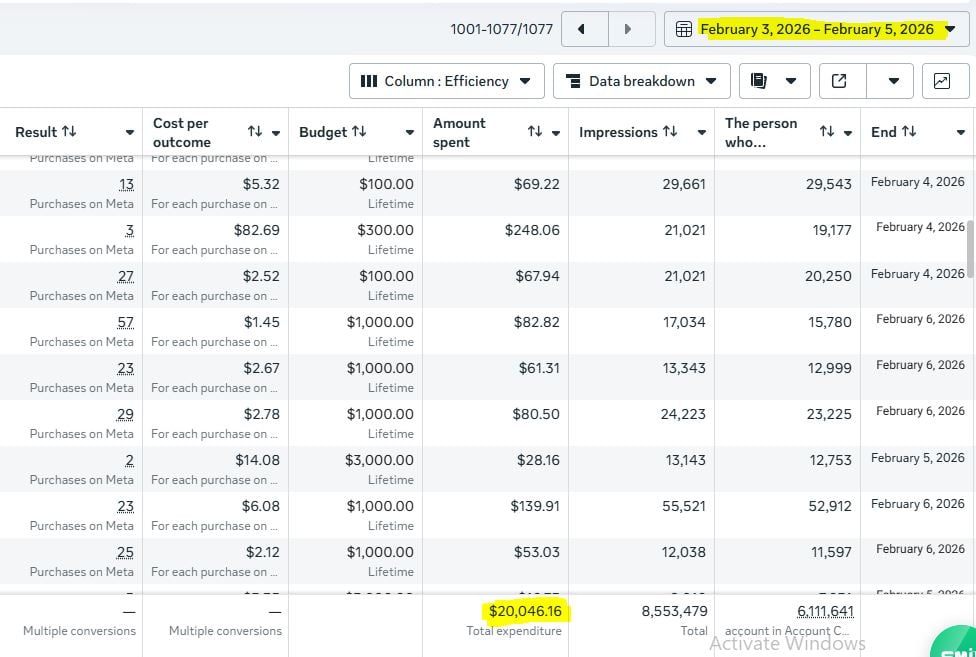Image resolution: width=976 pixels, height=657 pixels.
Task: Open 'The person who...' column menu arrow
Action: tap(848, 133)
